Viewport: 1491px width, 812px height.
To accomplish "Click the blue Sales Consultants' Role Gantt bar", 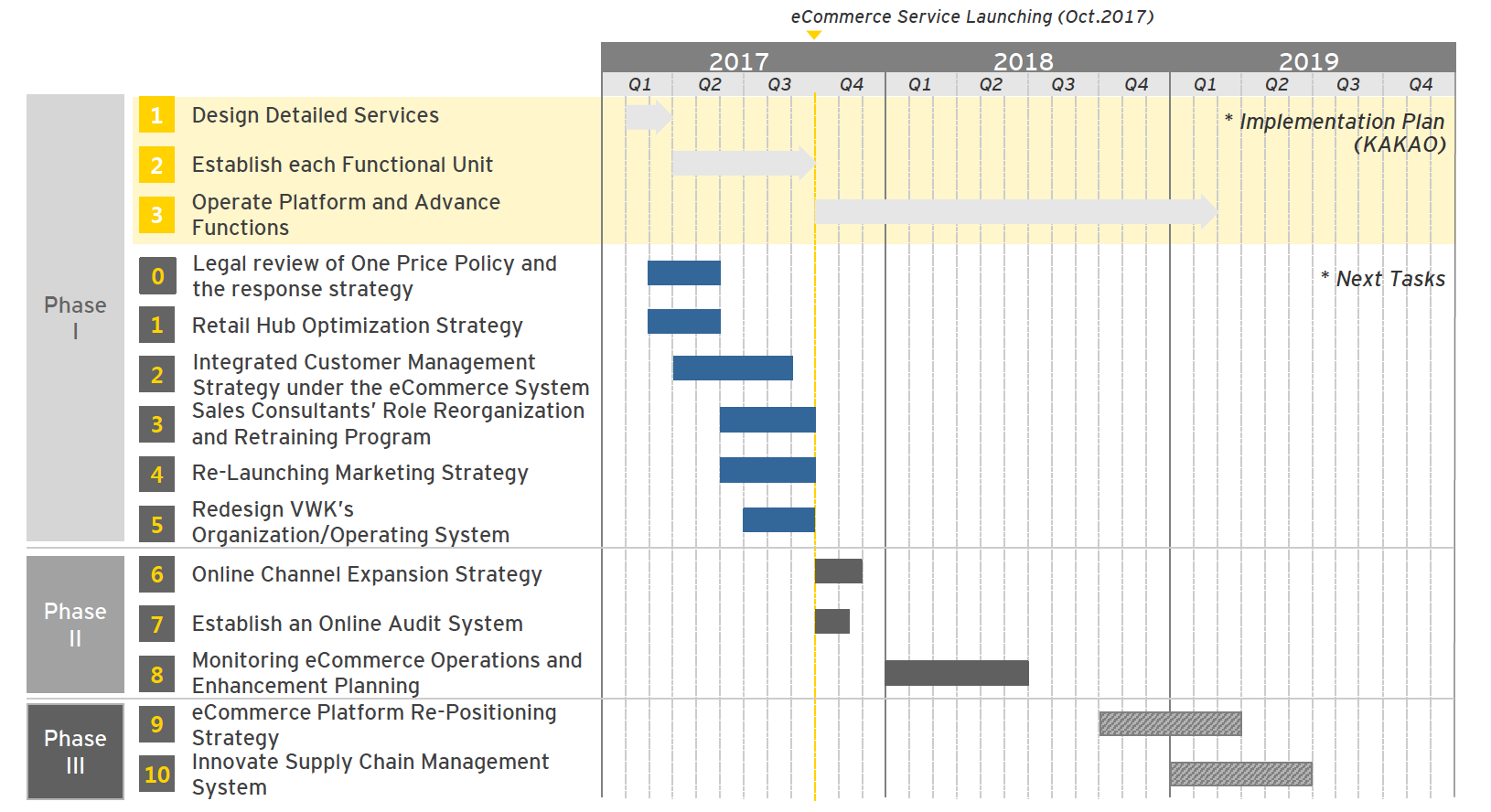I will click(x=767, y=420).
